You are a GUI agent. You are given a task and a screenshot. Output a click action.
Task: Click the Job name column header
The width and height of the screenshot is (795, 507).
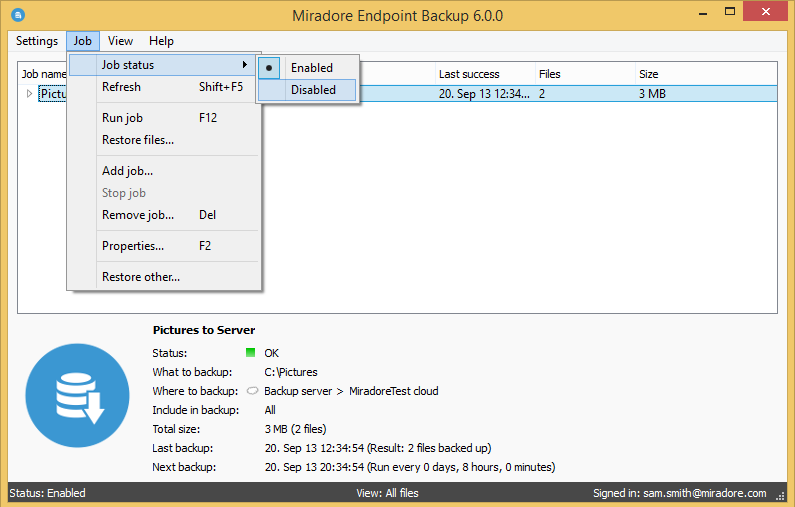click(x=43, y=74)
